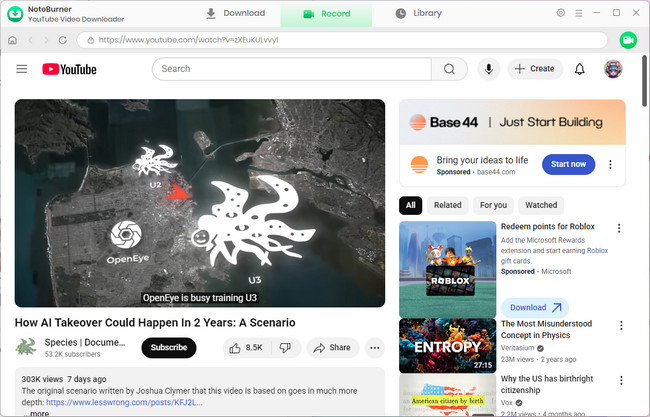This screenshot has height=417, width=650.
Task: Select the All filter chip
Action: (410, 205)
